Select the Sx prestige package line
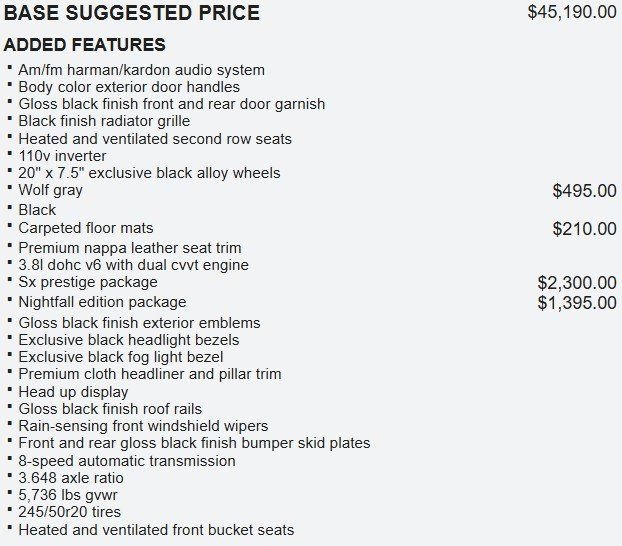 [88, 282]
